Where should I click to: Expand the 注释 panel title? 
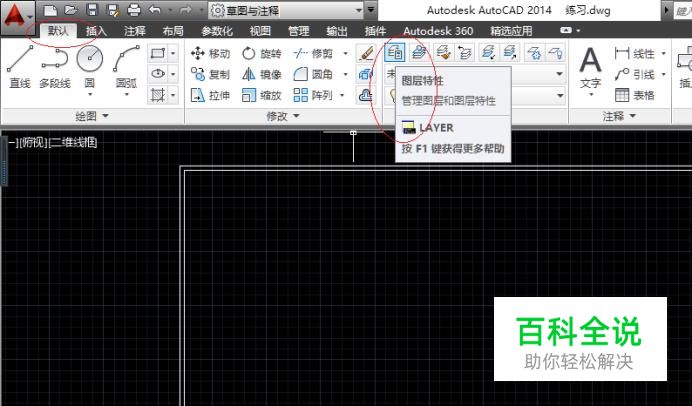(x=619, y=116)
